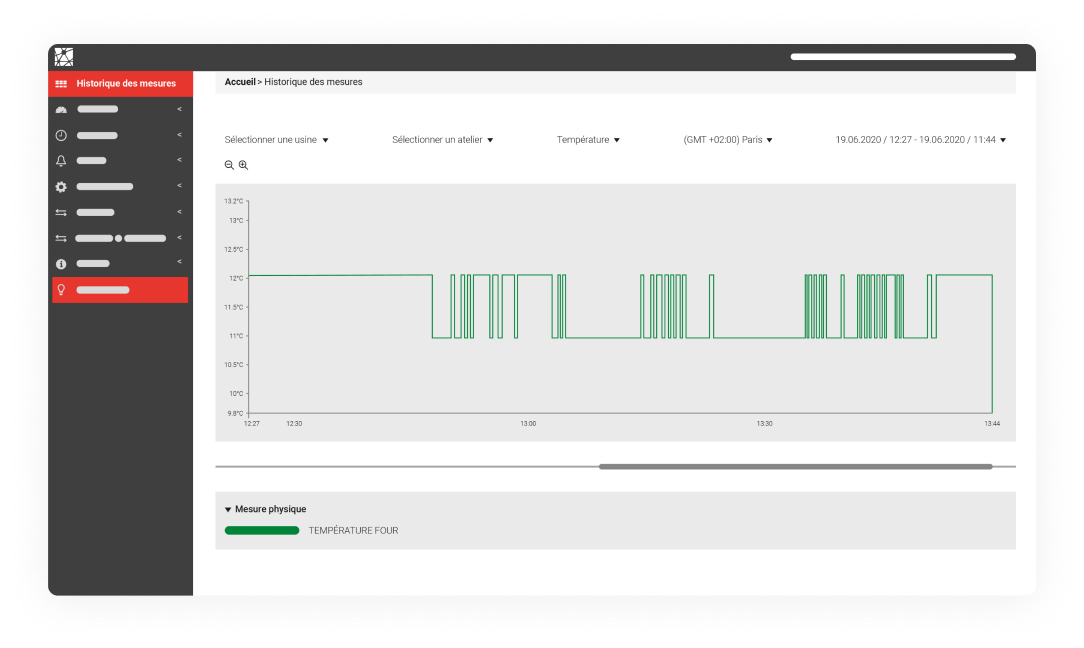Screen dimensions: 1084x648
Task: Expand the bell menu item chevron
Action: (179, 160)
